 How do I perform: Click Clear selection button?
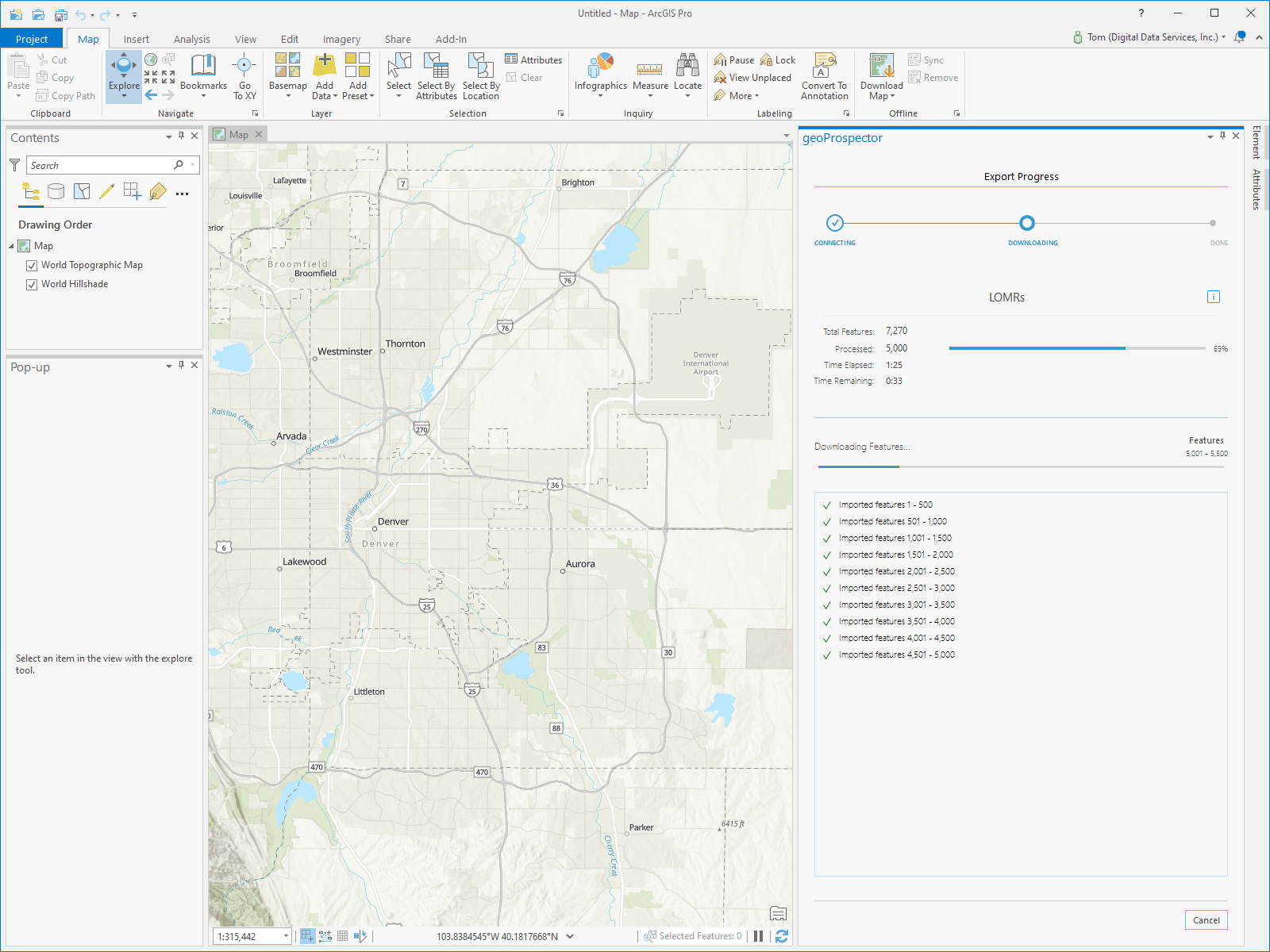click(525, 78)
